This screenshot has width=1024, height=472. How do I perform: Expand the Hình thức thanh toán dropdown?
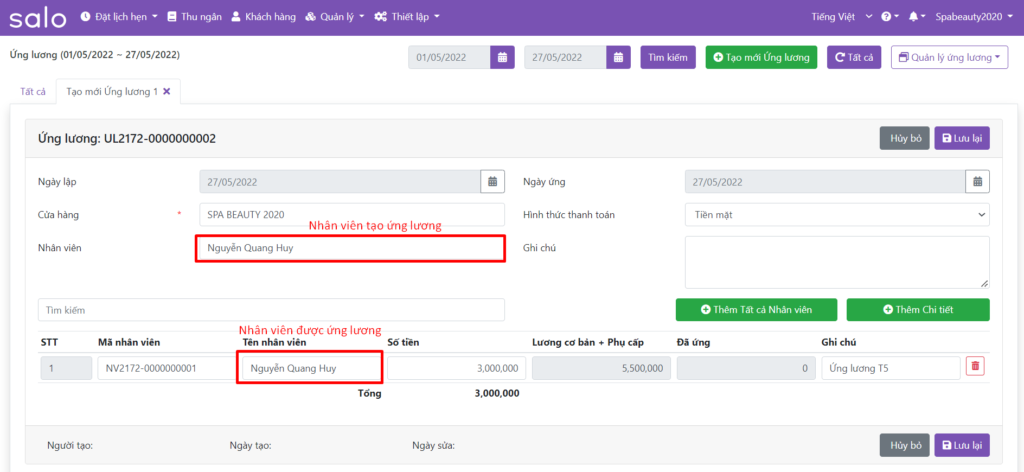pos(837,215)
